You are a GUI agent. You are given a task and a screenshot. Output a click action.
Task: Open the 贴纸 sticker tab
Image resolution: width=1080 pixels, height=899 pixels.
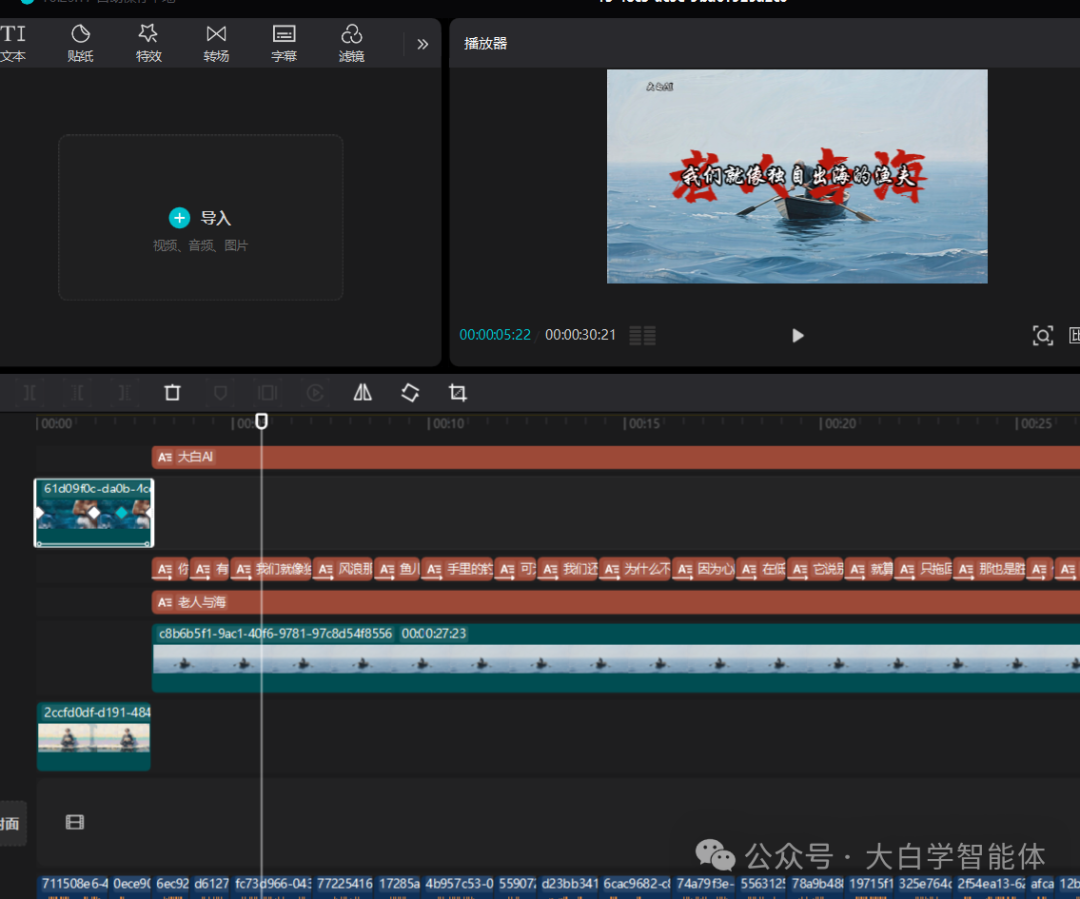tap(80, 43)
